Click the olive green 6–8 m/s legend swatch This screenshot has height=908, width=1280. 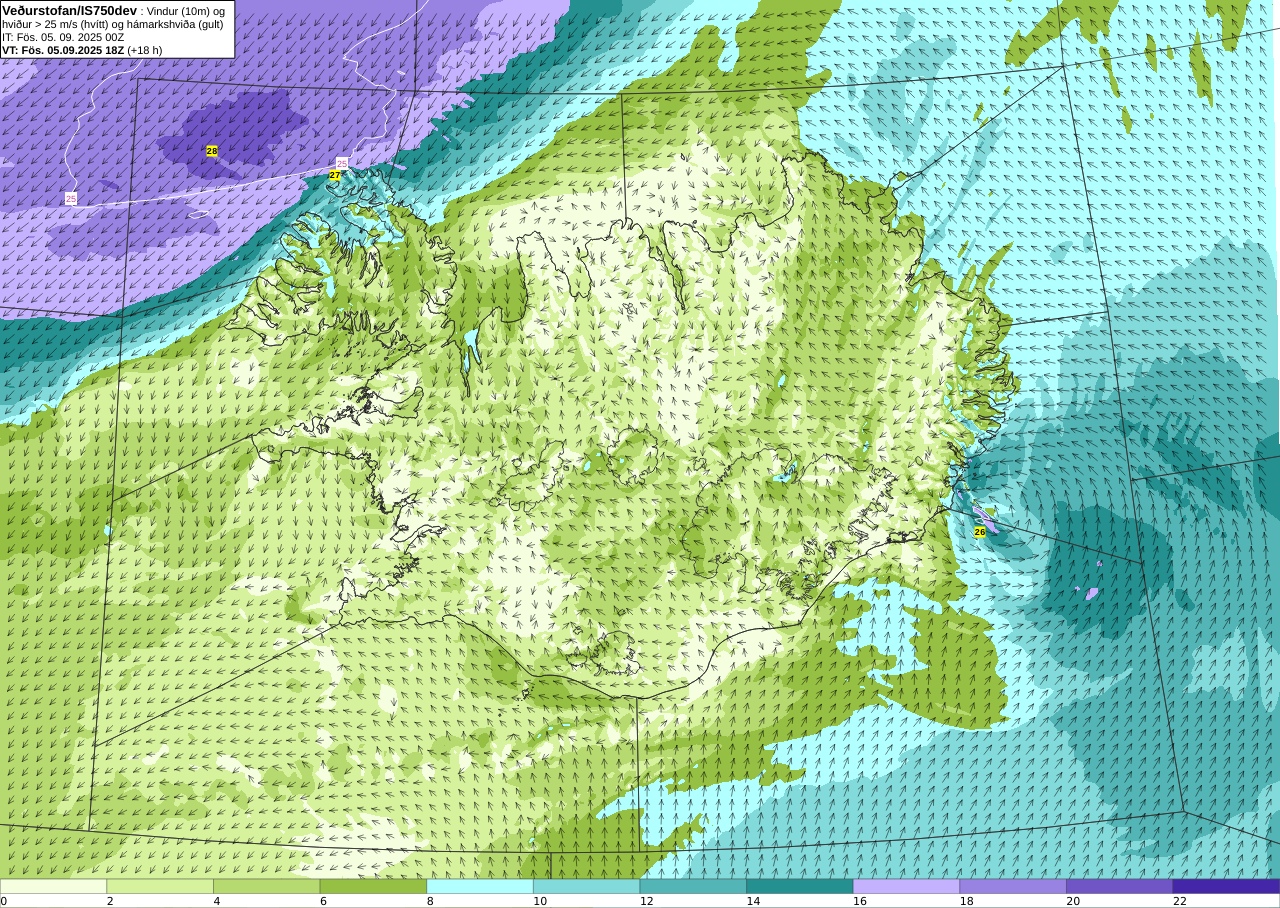pyautogui.click(x=373, y=886)
